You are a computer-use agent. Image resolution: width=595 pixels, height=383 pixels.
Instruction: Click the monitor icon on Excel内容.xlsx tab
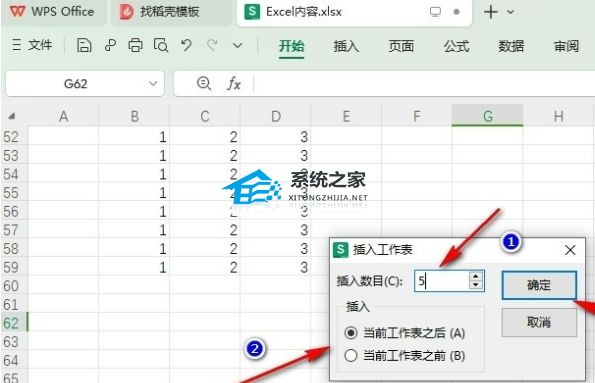435,12
